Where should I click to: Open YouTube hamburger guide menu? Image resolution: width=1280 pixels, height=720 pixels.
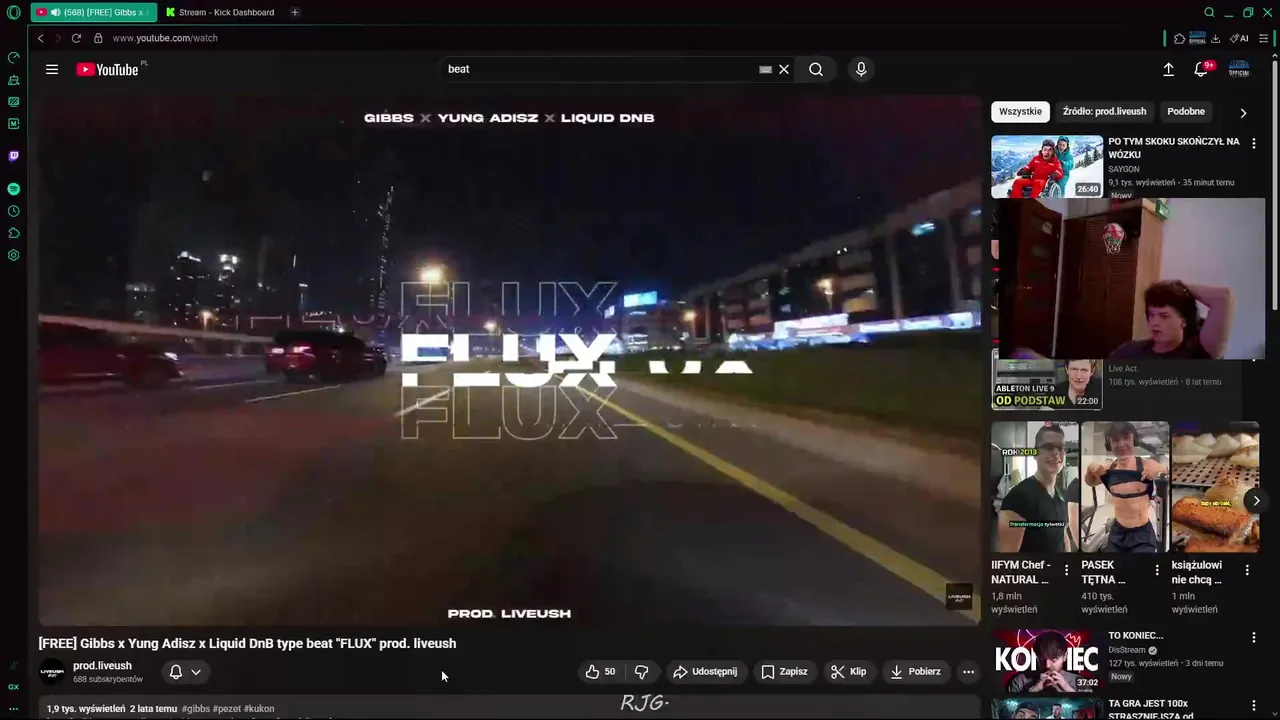(x=52, y=69)
